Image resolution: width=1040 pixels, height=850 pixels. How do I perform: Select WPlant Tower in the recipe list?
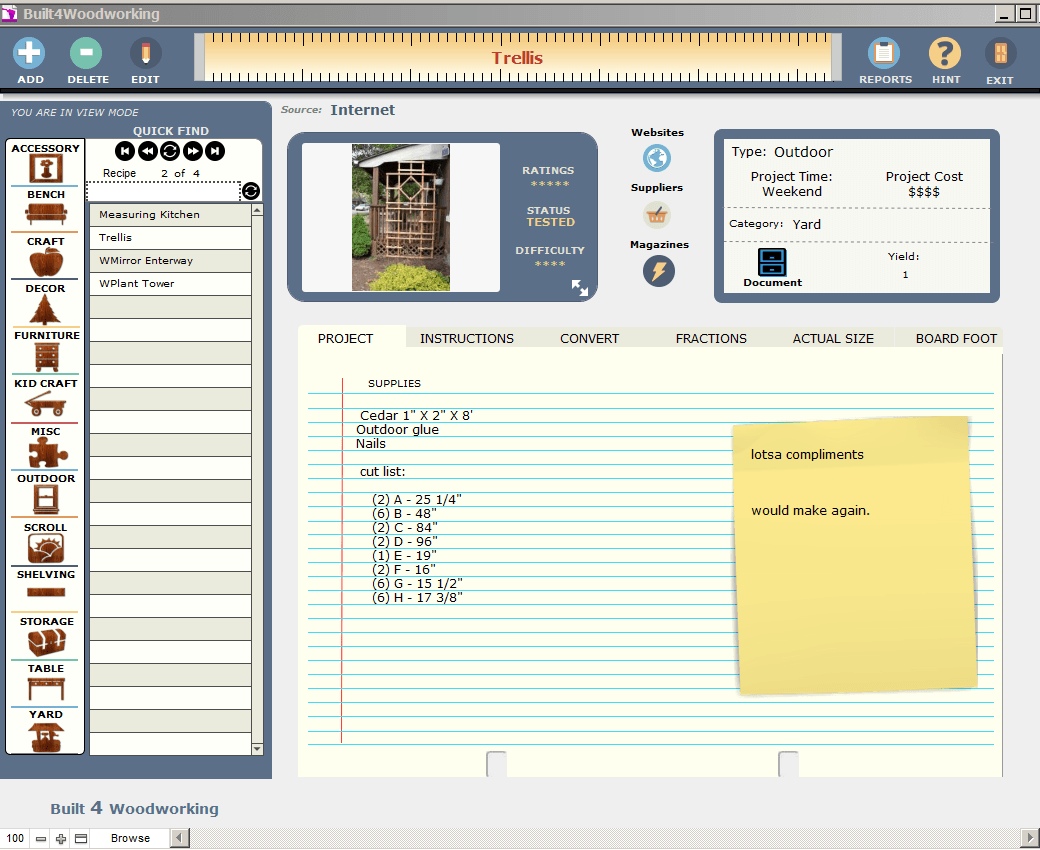137,284
